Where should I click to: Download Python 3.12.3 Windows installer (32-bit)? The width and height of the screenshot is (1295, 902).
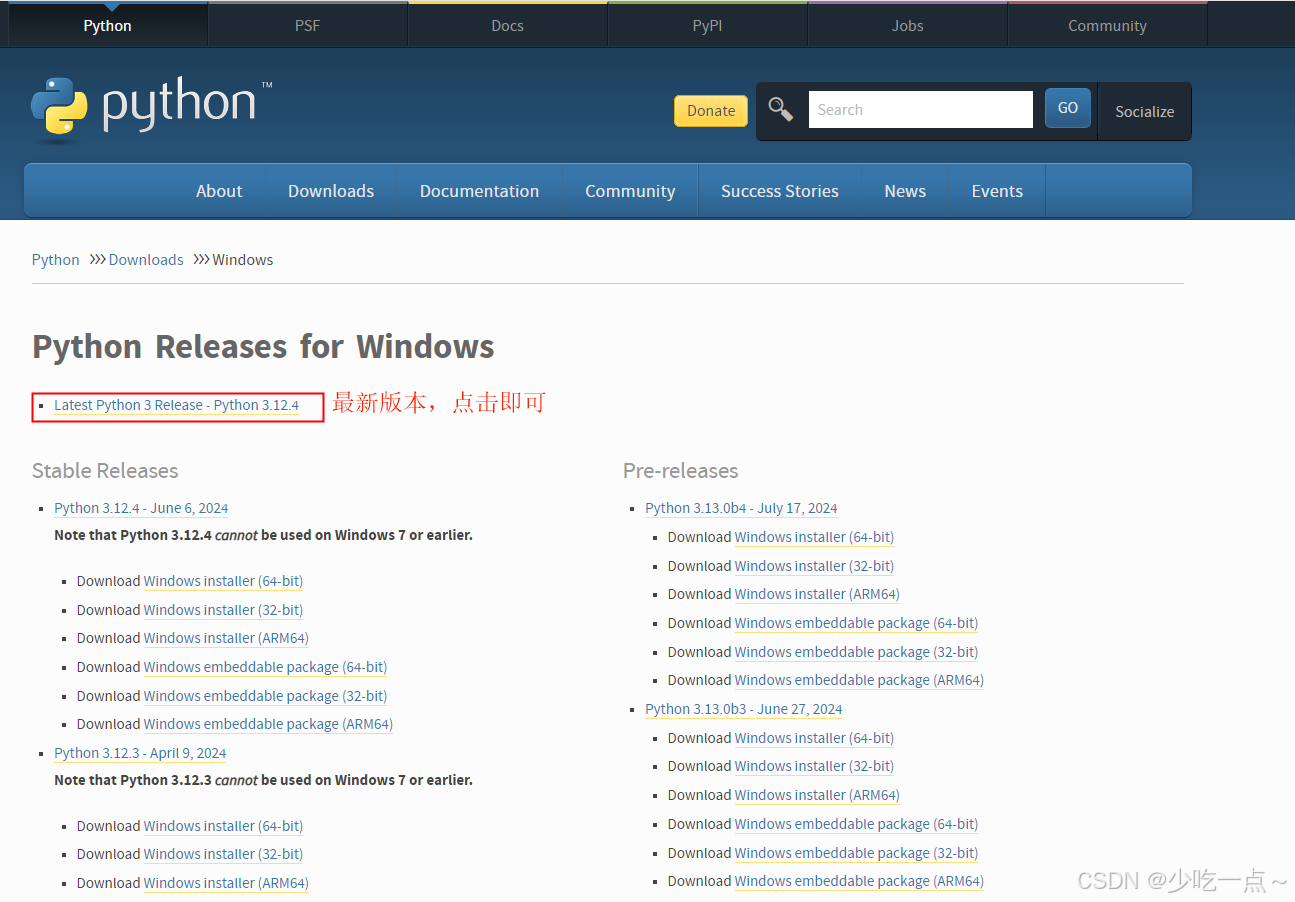[x=223, y=854]
